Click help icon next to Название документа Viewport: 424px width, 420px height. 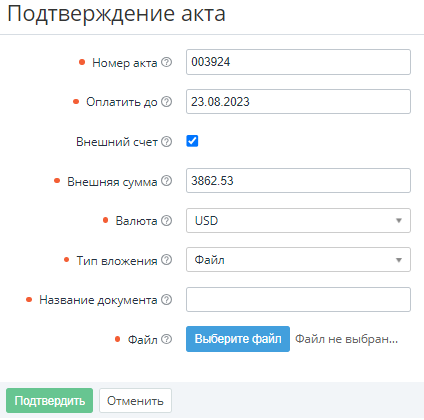166,299
